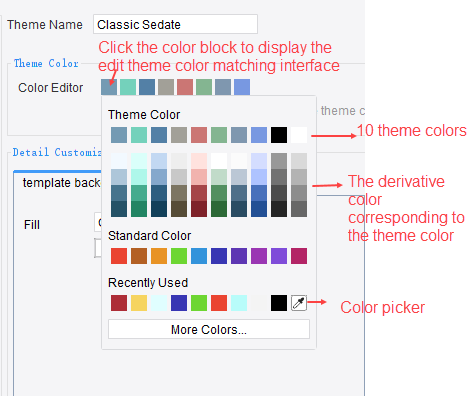
Task: Pick black in Recently Used
Action: 279,303
